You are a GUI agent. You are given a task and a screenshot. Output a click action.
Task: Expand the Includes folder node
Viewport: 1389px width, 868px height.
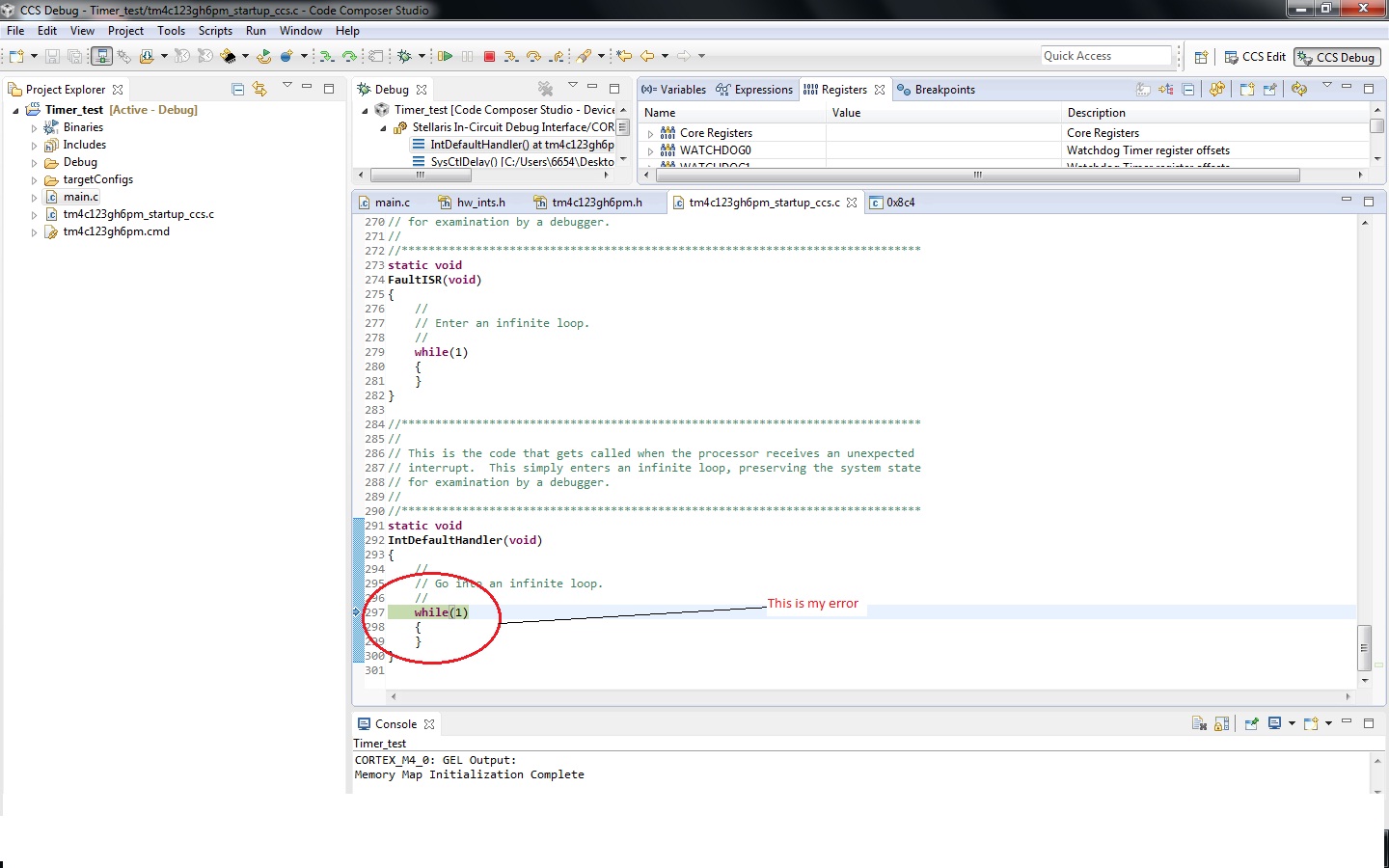[34, 146]
